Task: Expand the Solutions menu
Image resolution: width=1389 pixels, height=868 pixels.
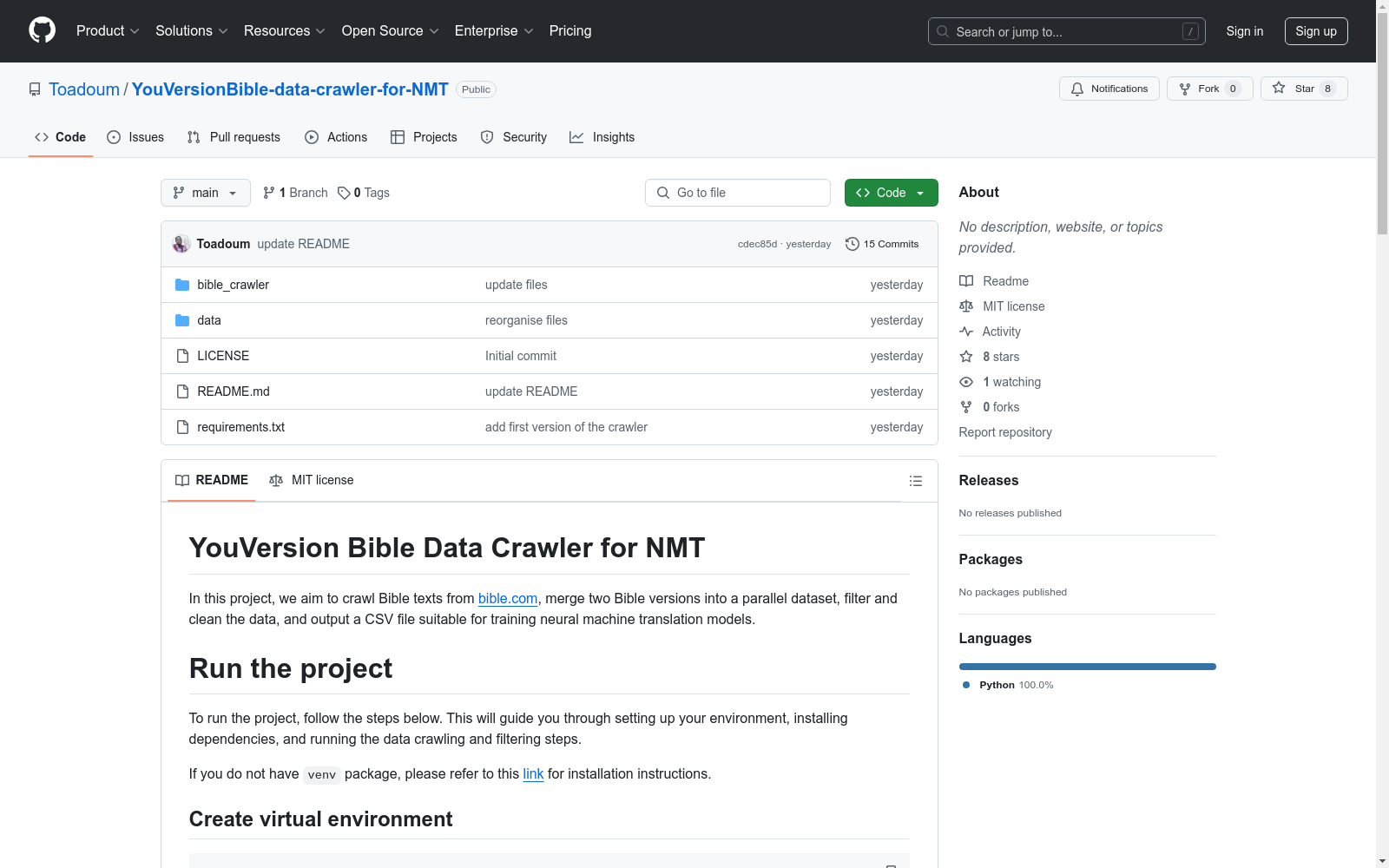Action: click(192, 31)
